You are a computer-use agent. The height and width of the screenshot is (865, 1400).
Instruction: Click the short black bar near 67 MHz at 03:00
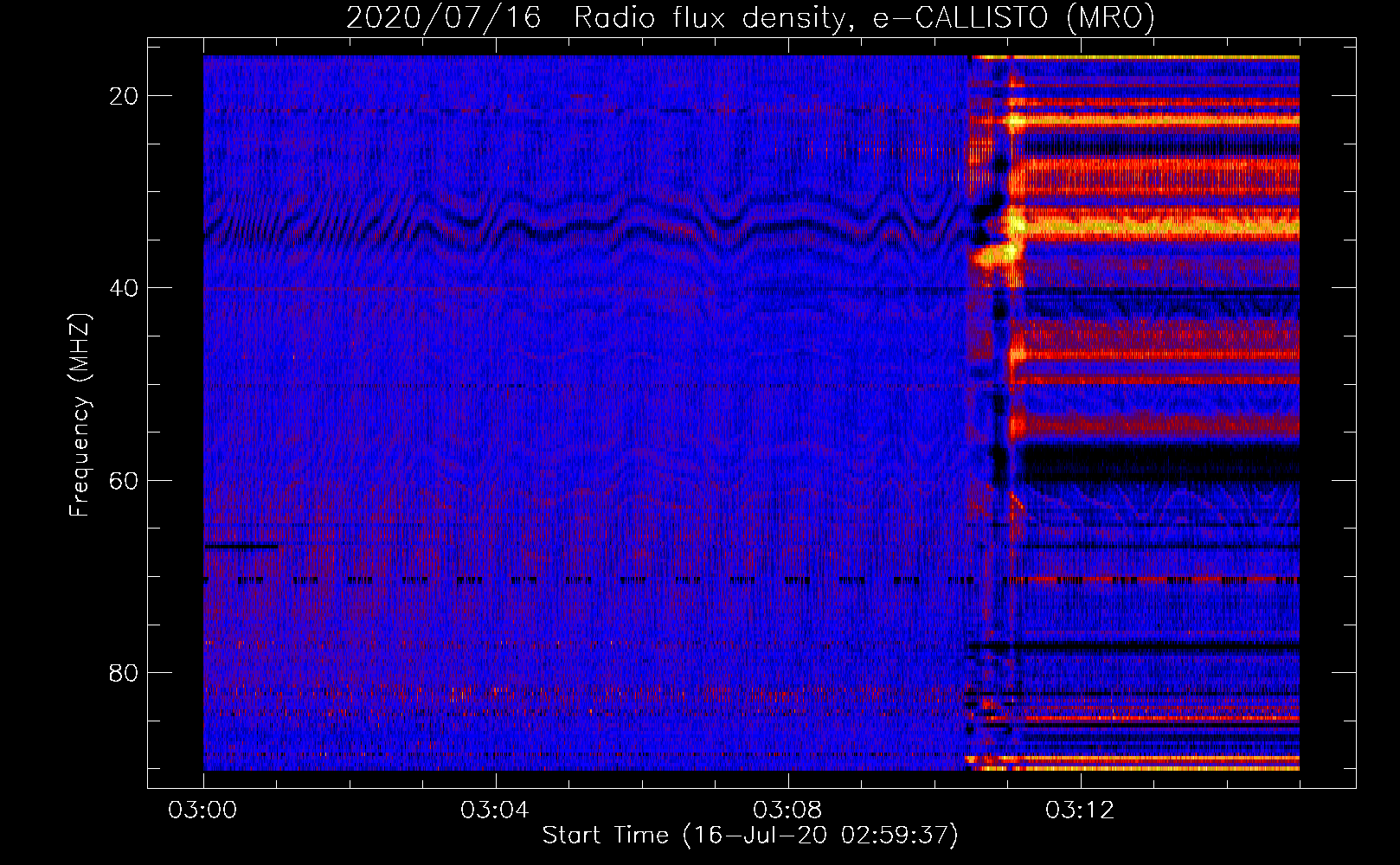[241, 546]
